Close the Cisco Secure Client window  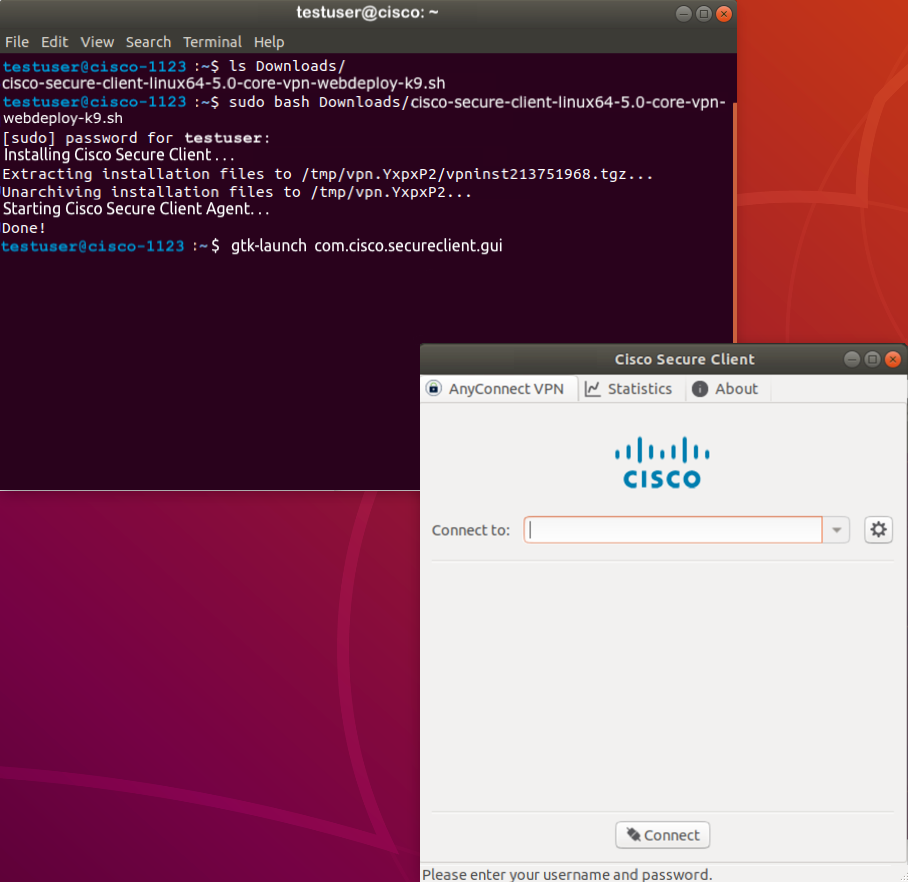(893, 359)
